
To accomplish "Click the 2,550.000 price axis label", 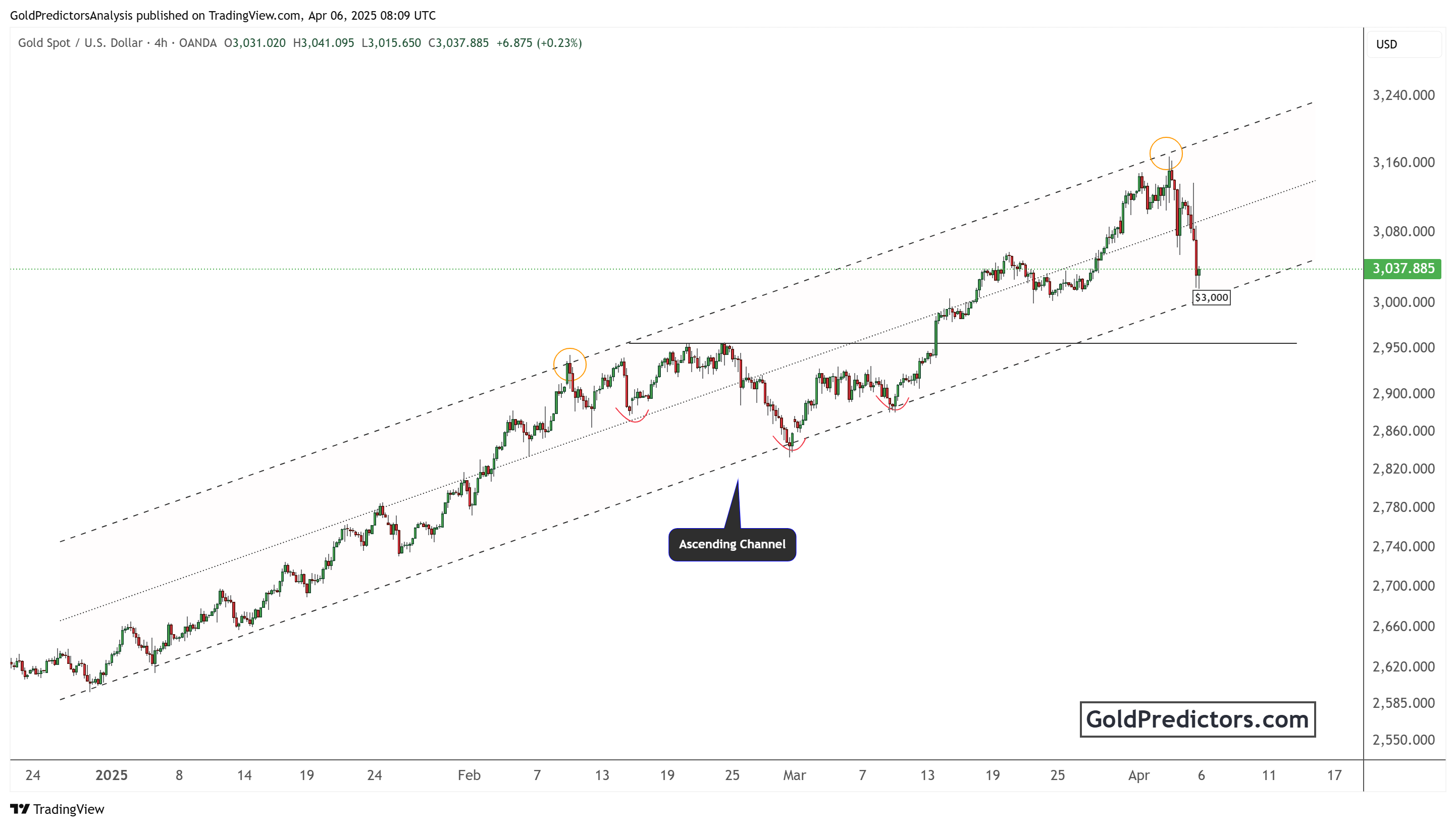I will click(1403, 740).
